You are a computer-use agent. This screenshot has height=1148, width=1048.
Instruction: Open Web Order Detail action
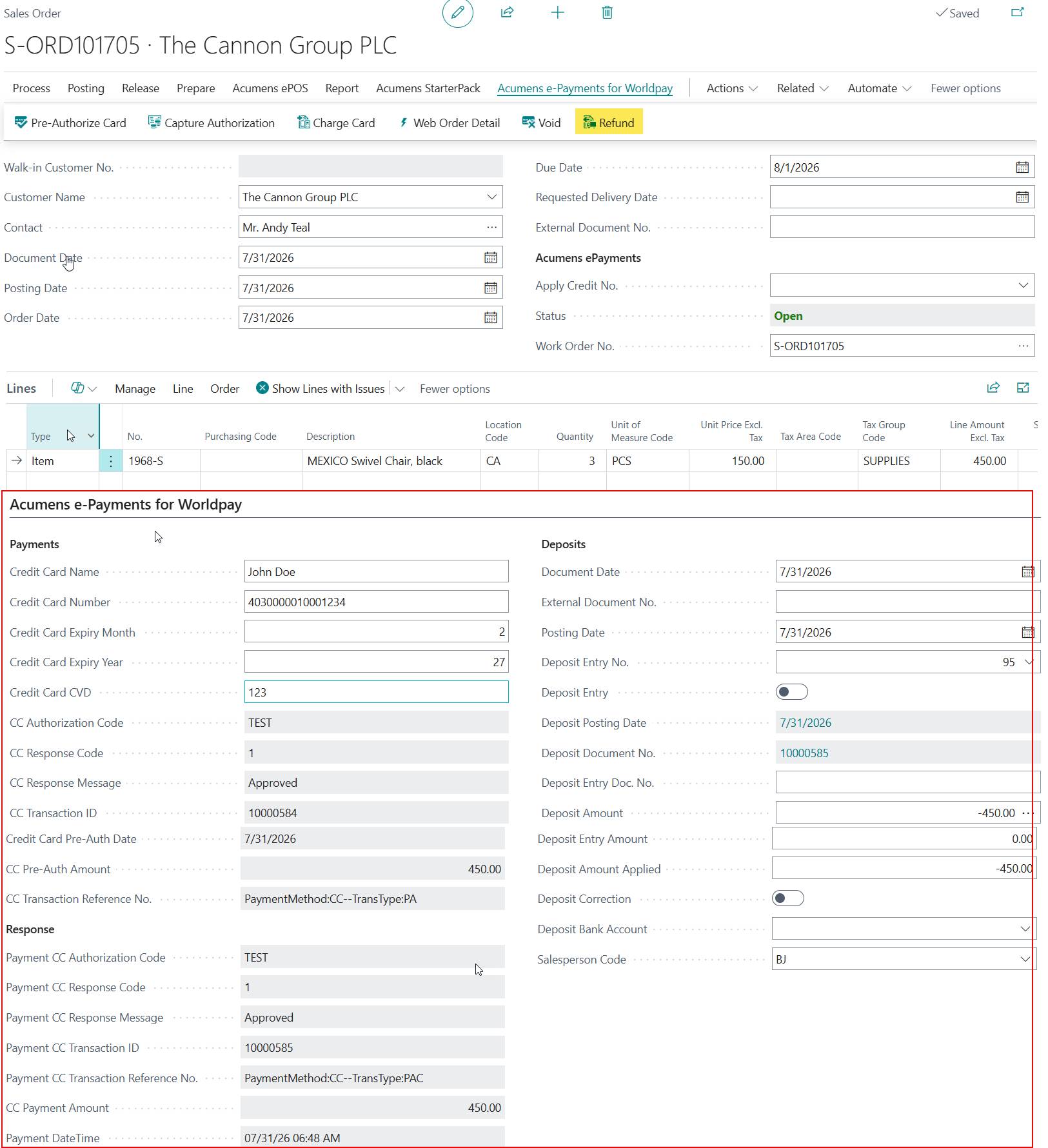[x=449, y=123]
